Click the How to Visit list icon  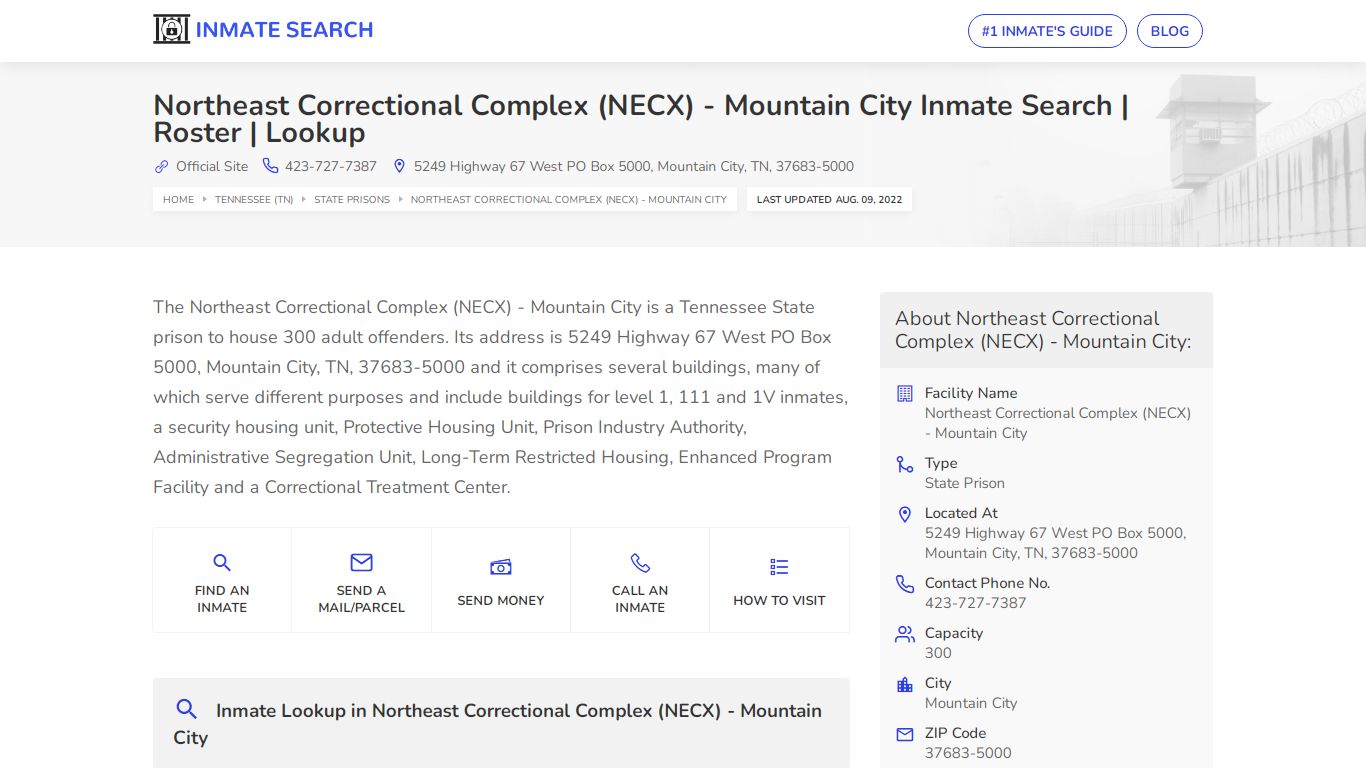[779, 567]
